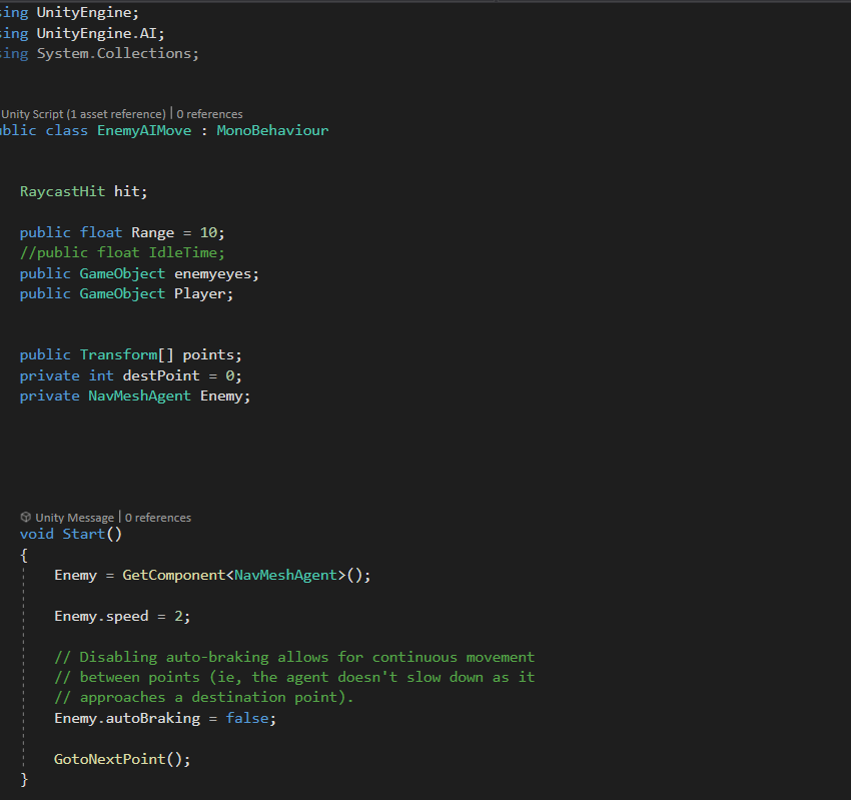The image size is (851, 800).
Task: Click Enemy.speed assignment
Action: click(x=122, y=616)
